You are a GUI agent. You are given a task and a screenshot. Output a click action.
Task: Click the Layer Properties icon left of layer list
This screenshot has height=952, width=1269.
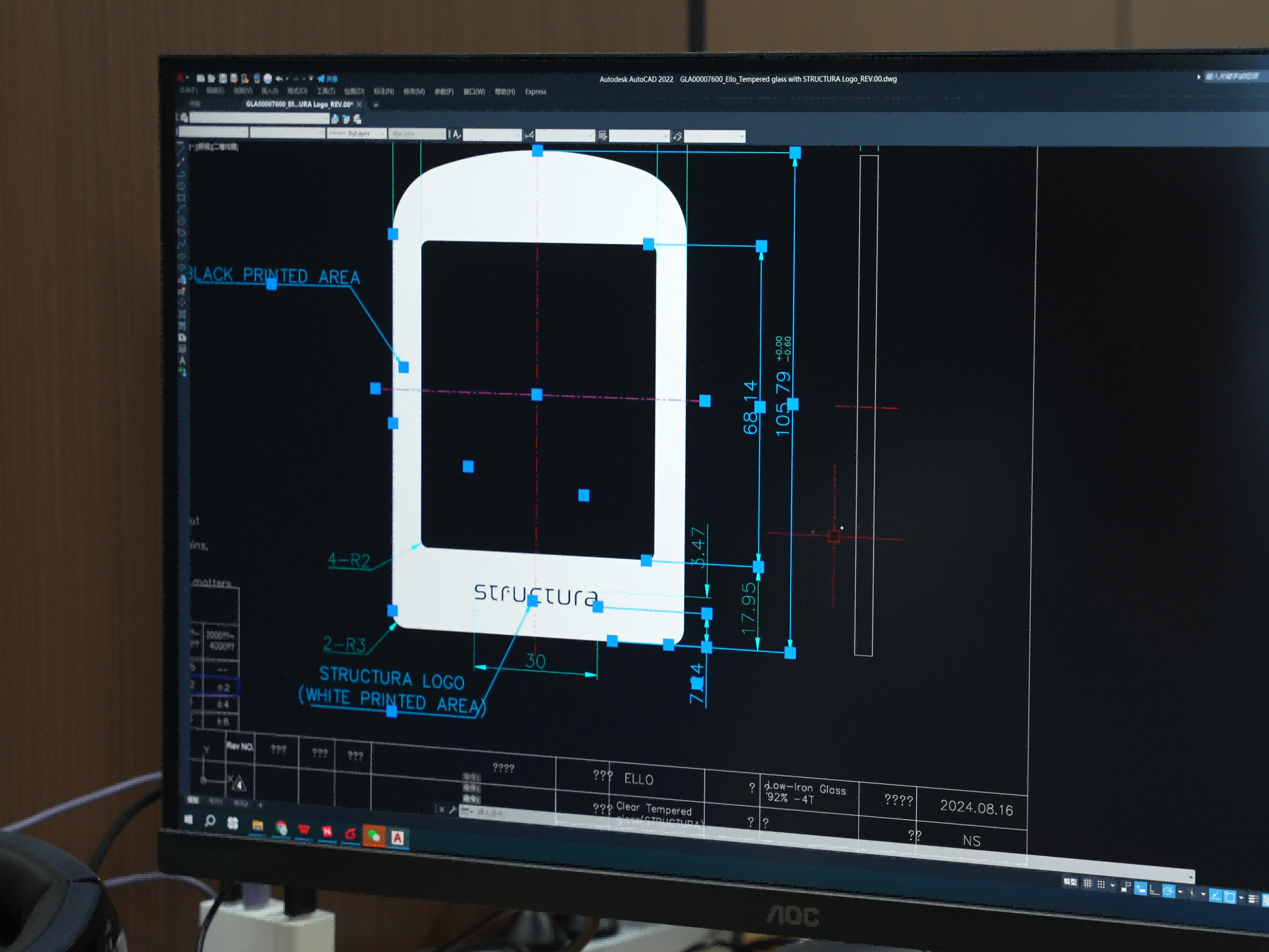point(184,118)
